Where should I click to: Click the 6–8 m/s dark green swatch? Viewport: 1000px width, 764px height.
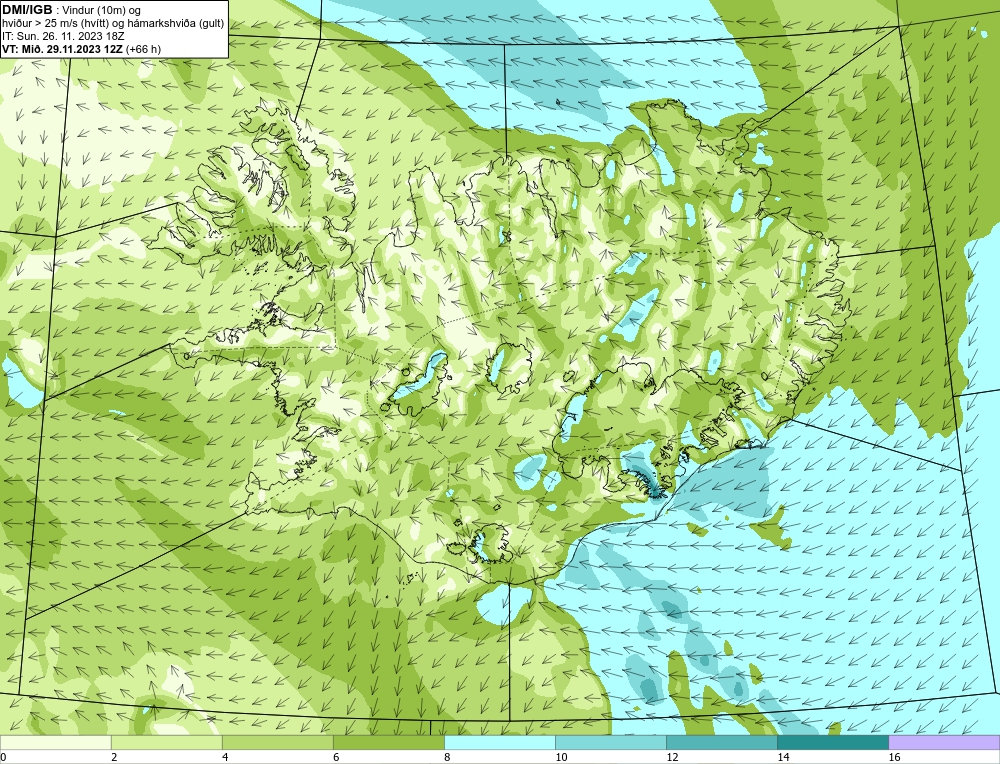(x=388, y=742)
